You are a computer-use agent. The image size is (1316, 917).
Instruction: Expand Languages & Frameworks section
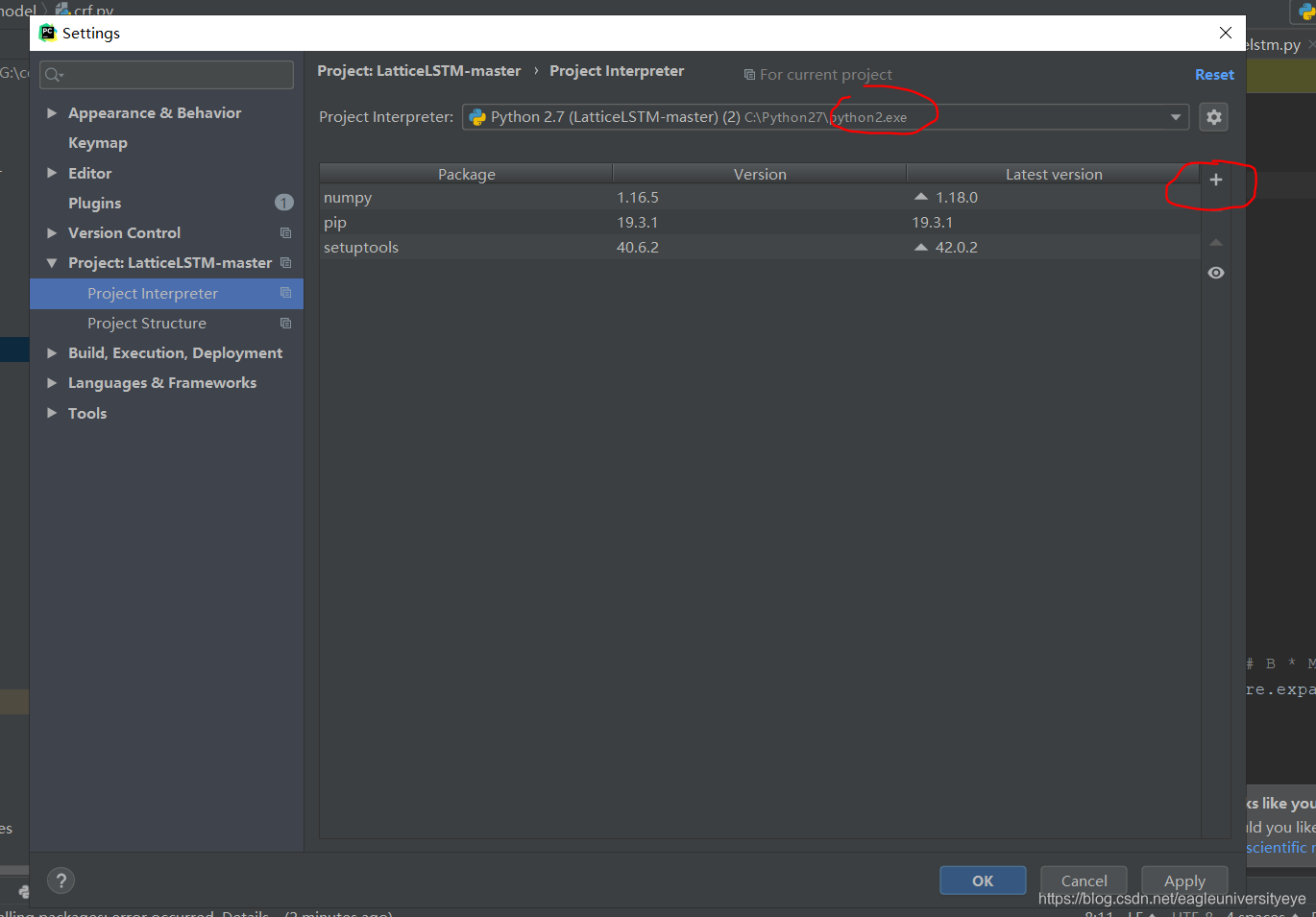52,383
